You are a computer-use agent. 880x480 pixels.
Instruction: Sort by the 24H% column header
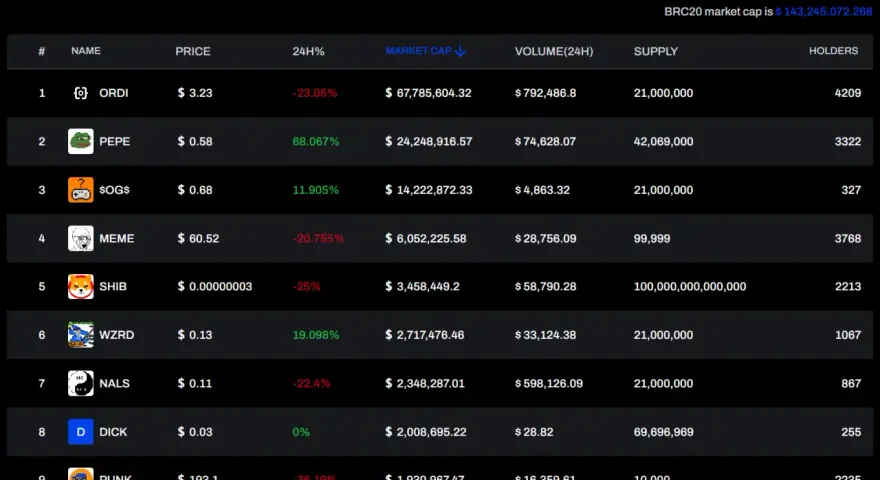coord(308,51)
